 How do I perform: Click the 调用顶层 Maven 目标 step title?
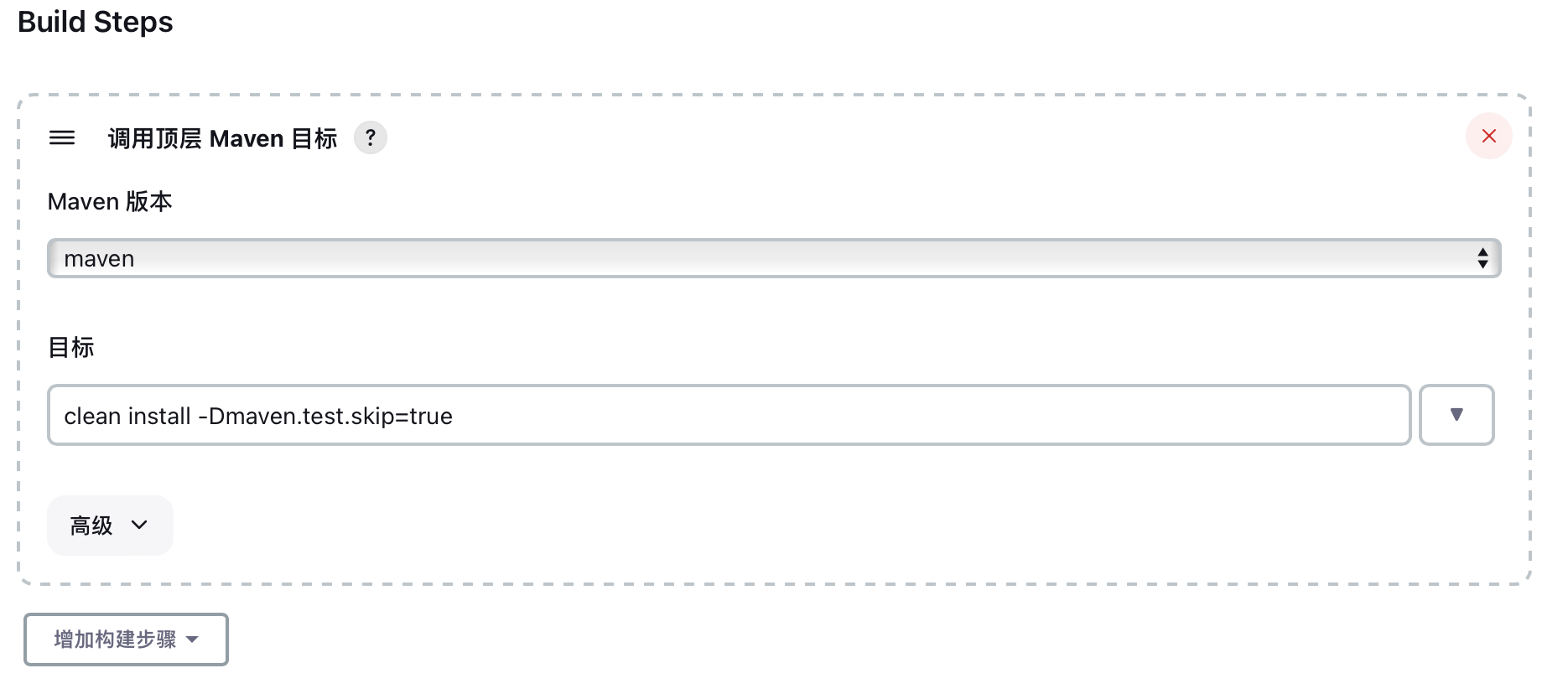click(x=222, y=138)
